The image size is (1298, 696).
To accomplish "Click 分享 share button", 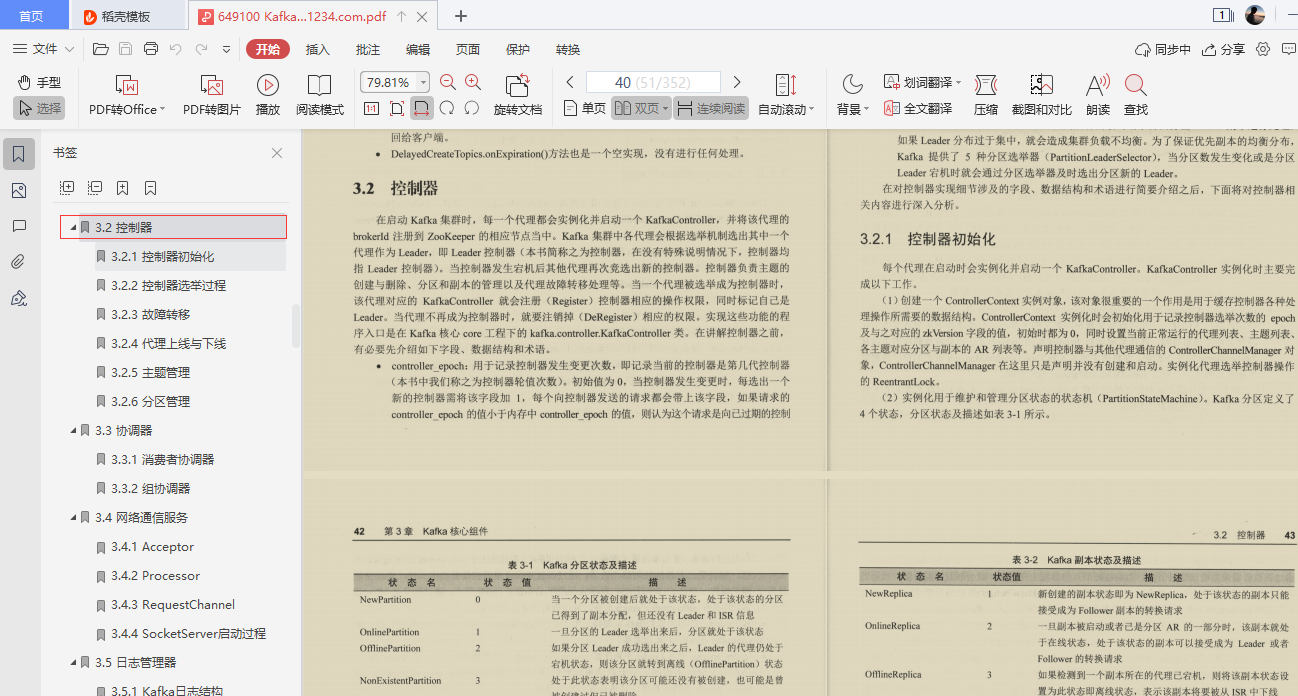I will point(1224,49).
